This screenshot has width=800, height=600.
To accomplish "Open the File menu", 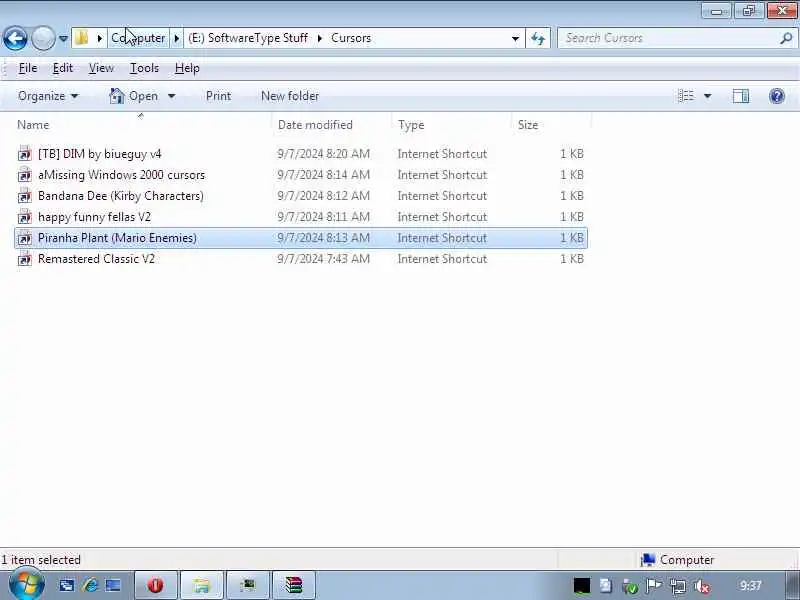I will pyautogui.click(x=28, y=68).
